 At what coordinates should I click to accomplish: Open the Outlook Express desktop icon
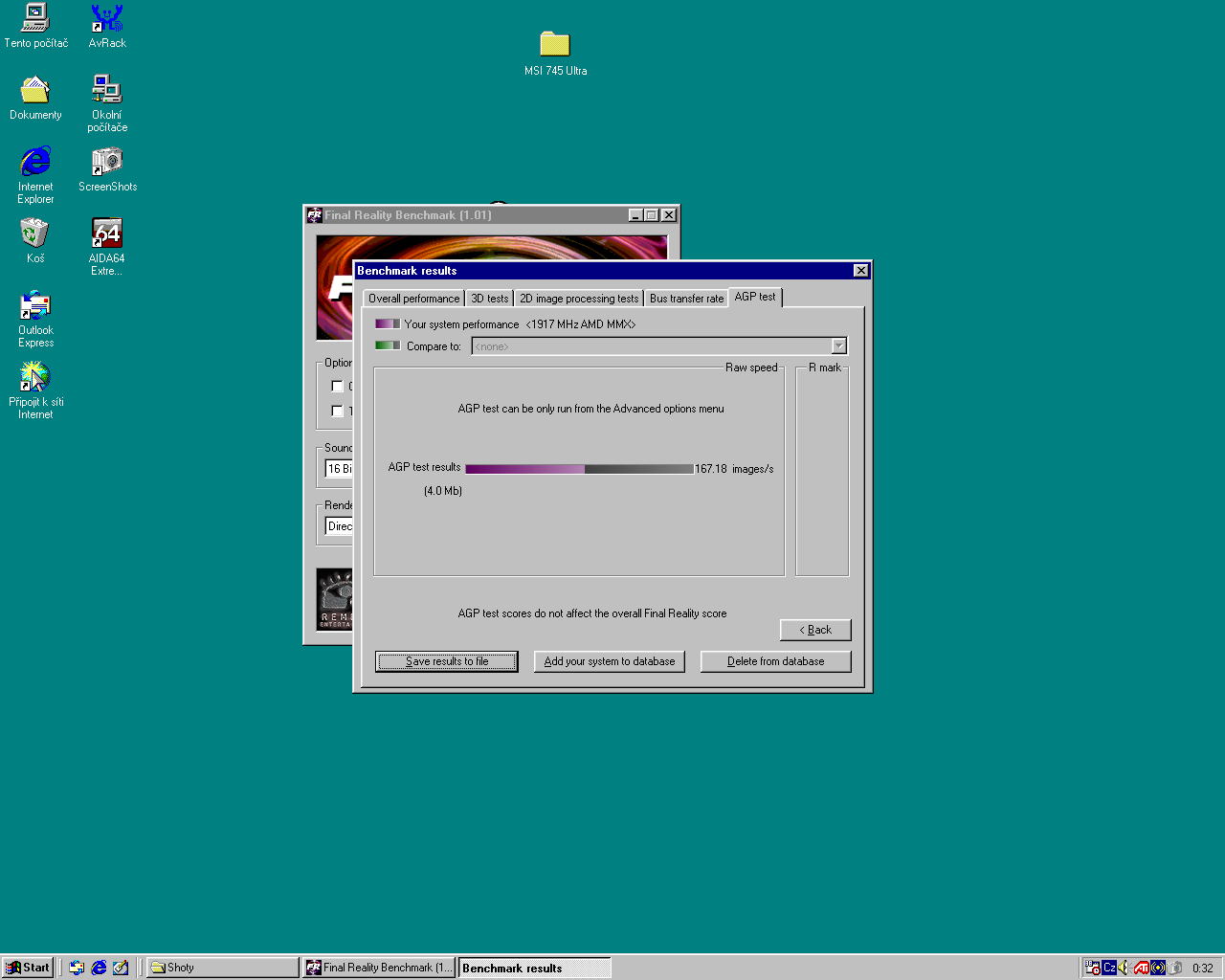coord(35,306)
